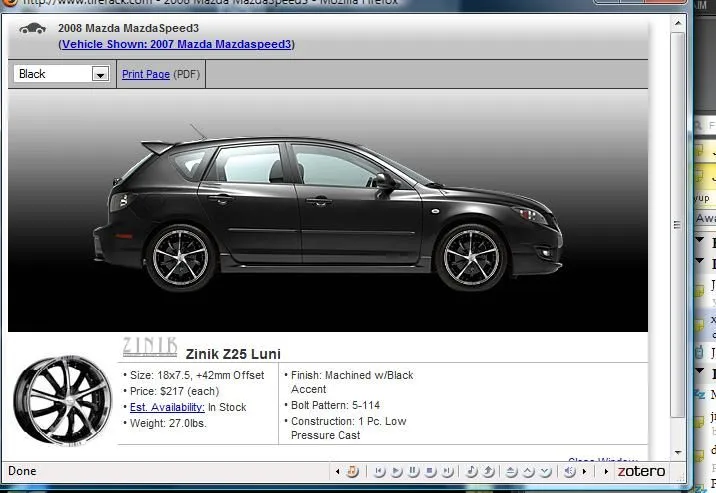Click the car image preview
This screenshot has height=493, width=716.
tap(327, 210)
